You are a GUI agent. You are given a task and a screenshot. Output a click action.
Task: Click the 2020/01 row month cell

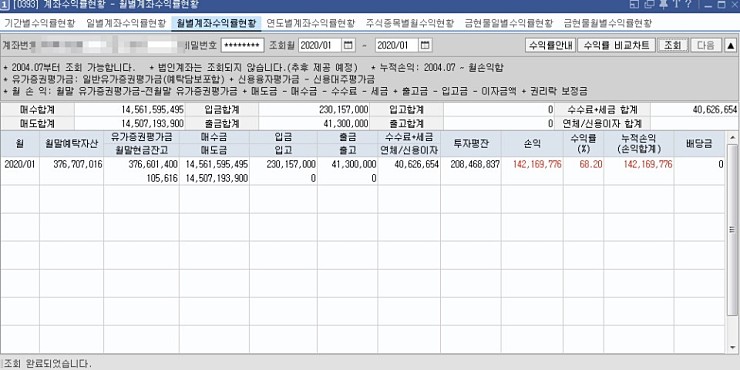(x=20, y=165)
